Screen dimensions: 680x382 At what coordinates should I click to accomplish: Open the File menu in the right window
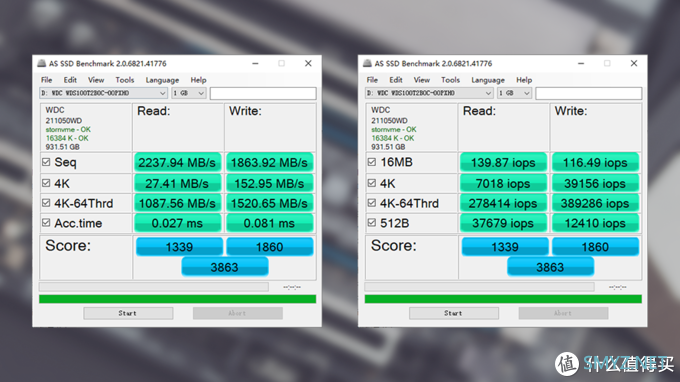click(372, 80)
